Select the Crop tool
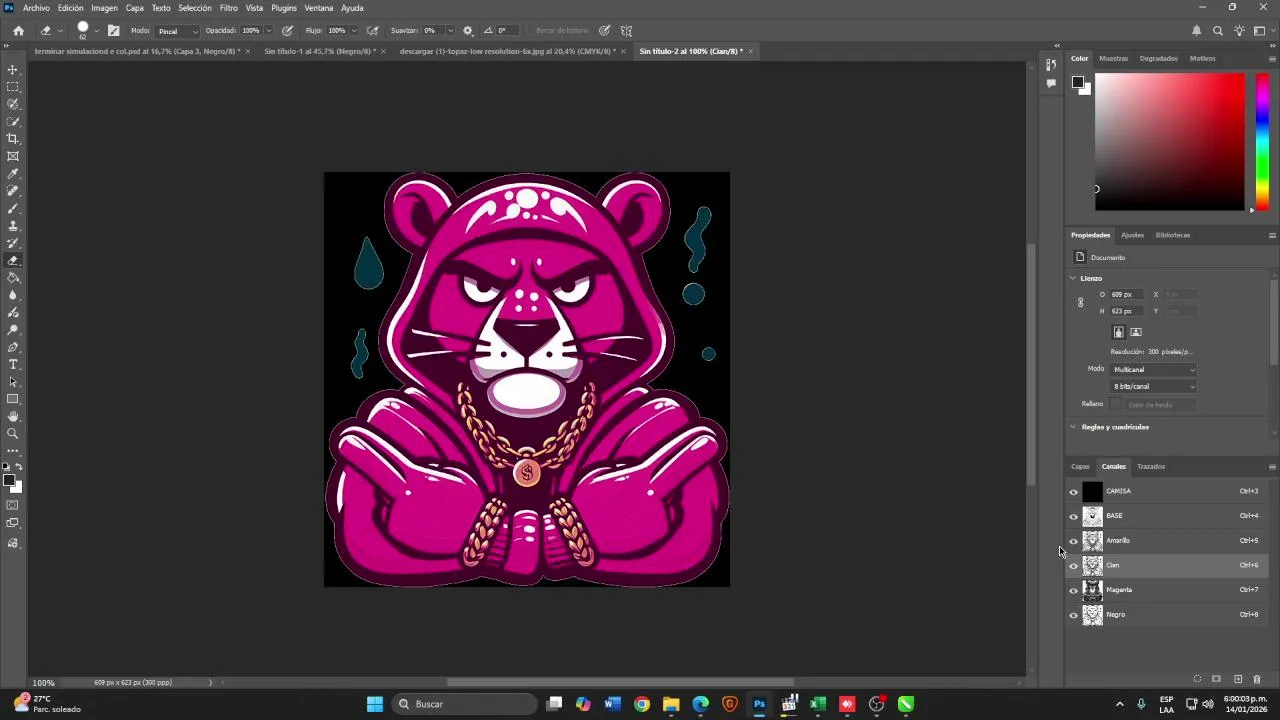Viewport: 1280px width, 720px height. [13, 139]
